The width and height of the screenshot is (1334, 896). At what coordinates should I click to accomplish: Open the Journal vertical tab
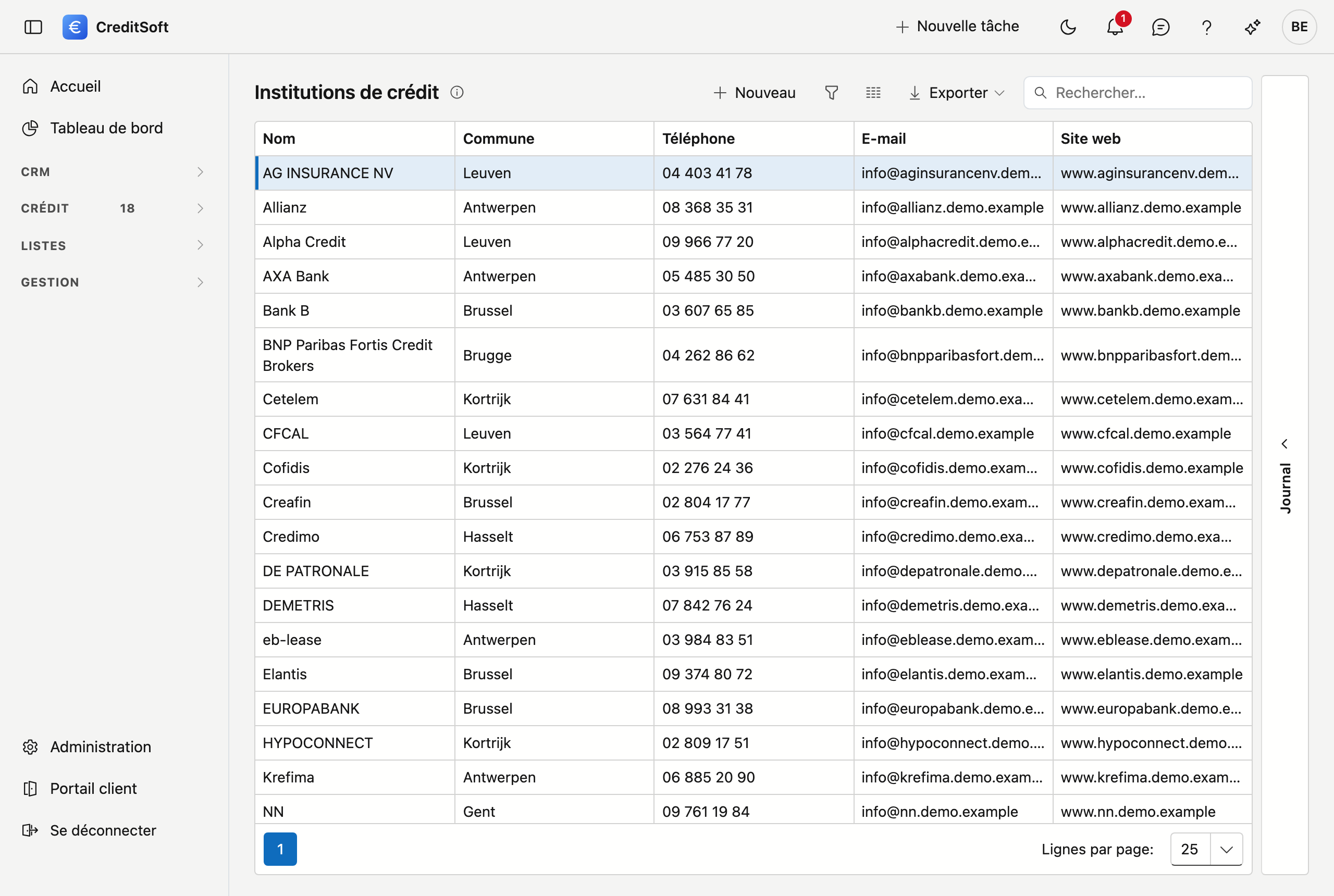tap(1285, 489)
